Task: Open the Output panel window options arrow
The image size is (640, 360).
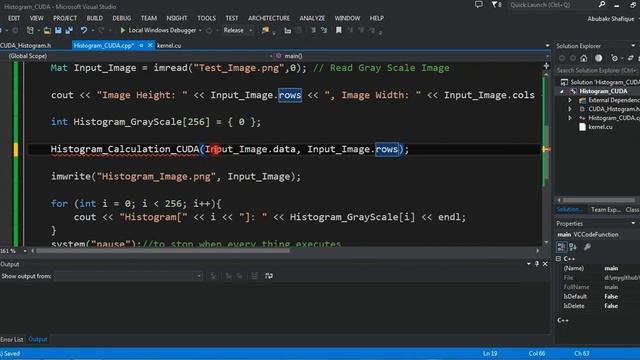Action: tap(529, 264)
